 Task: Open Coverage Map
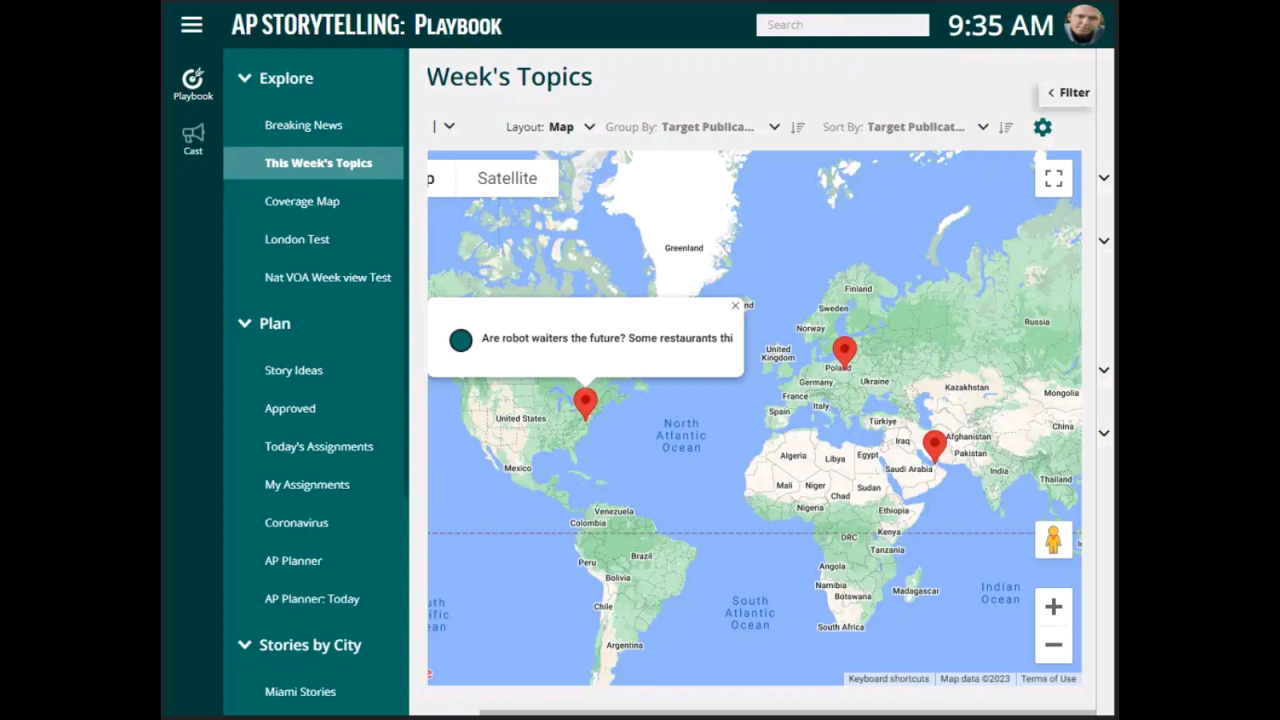click(302, 201)
